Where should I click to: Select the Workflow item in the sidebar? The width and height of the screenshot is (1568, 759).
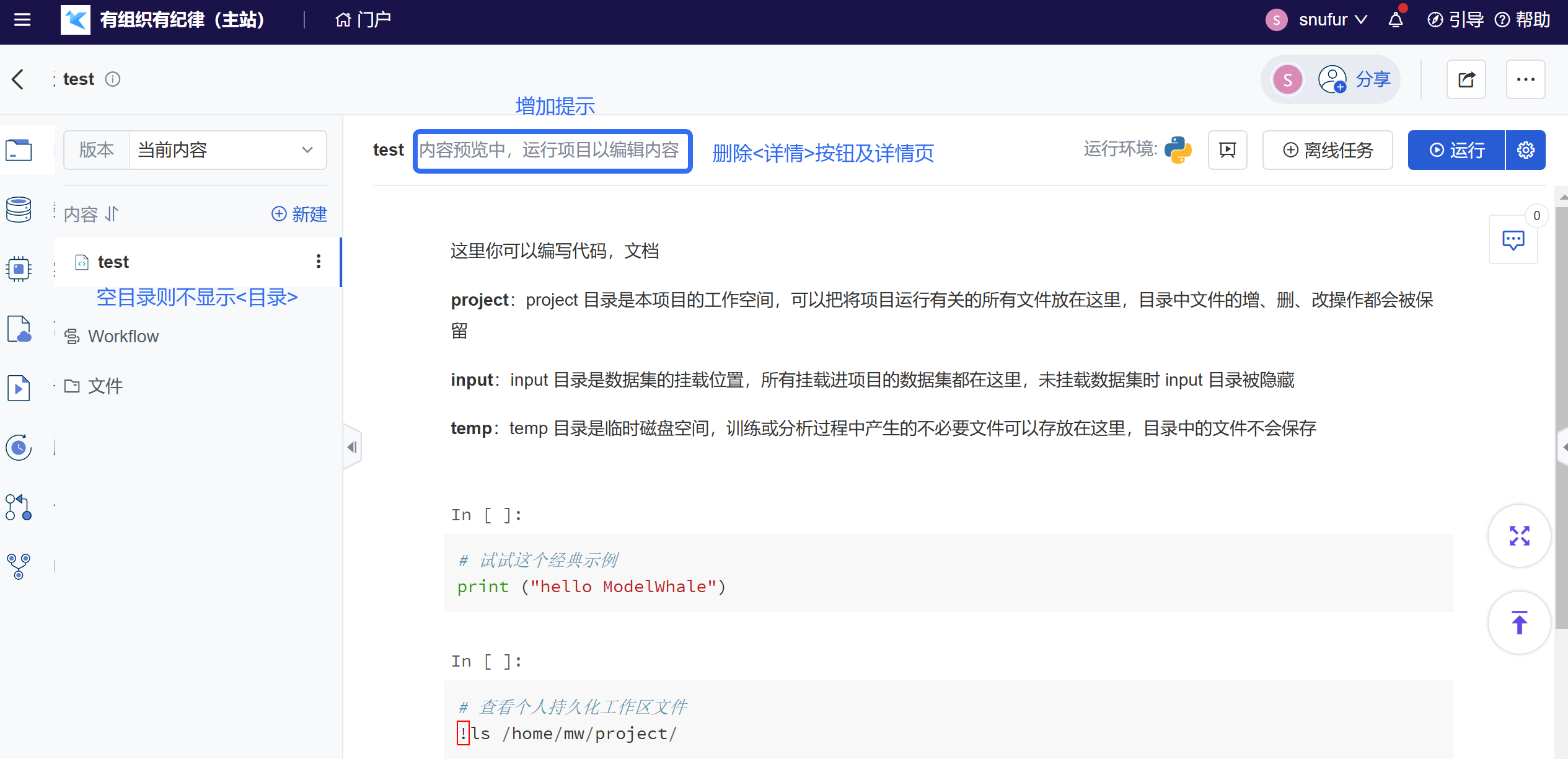(x=123, y=336)
